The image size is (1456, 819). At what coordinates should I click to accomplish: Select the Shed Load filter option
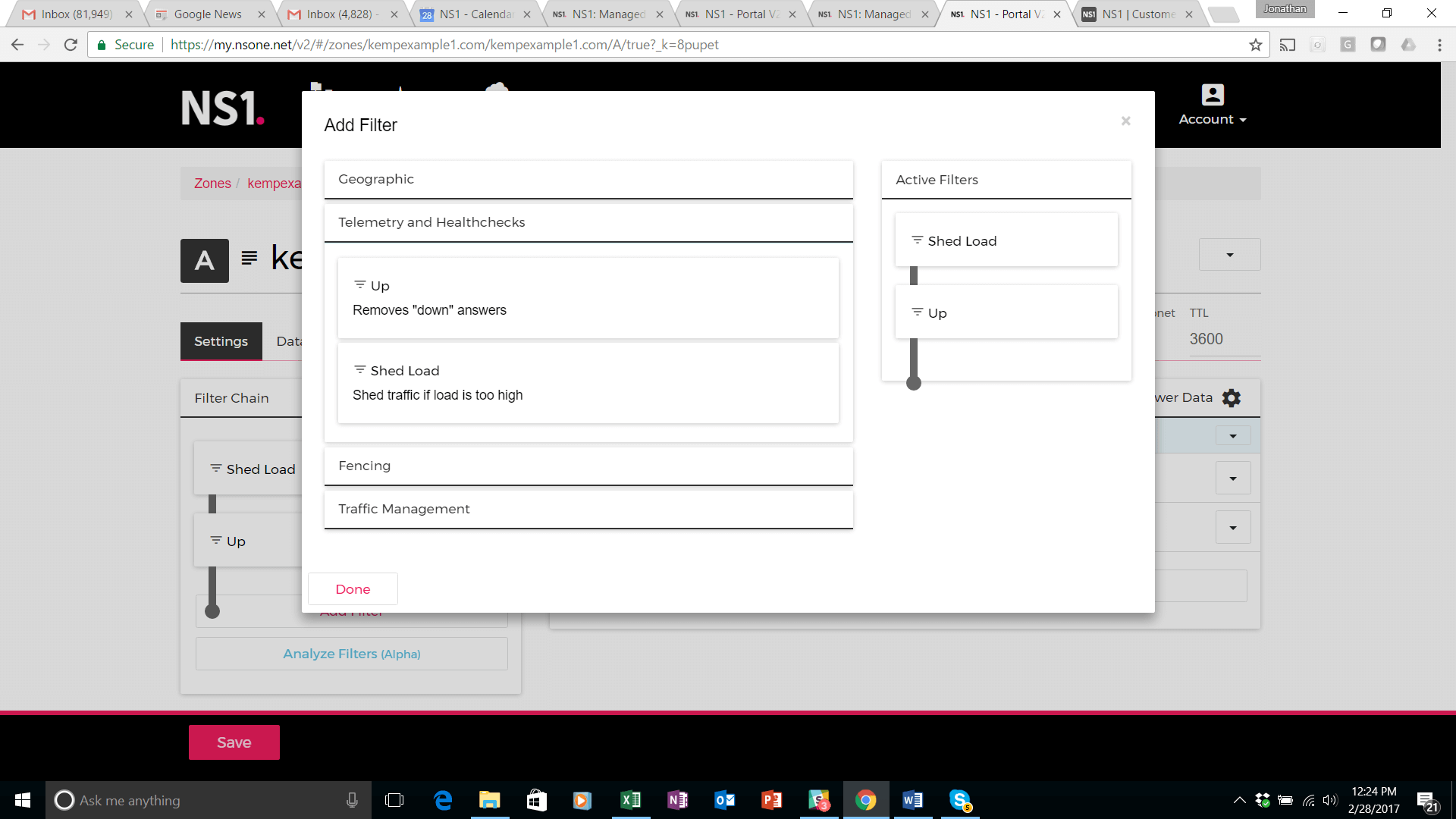[x=588, y=383]
